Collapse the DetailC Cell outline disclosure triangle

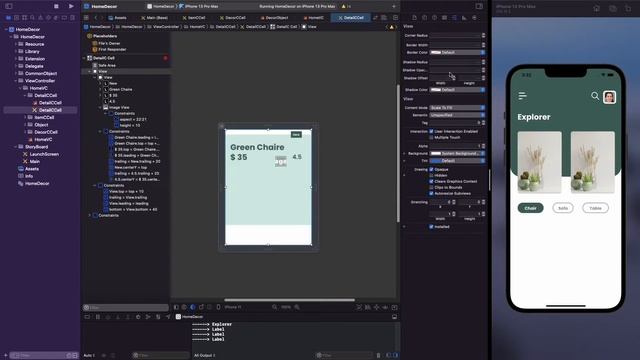pyautogui.click(x=84, y=58)
